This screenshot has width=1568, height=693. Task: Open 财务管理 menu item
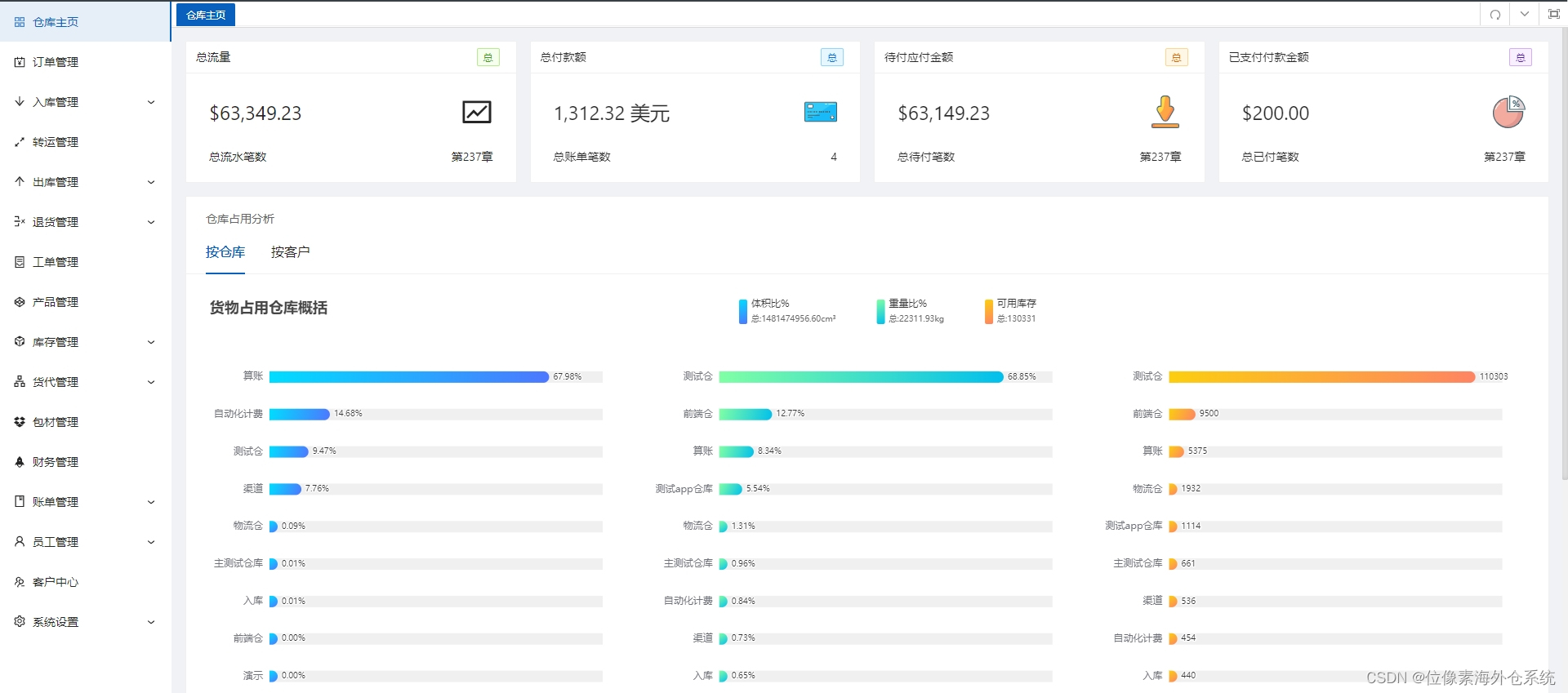(85, 462)
